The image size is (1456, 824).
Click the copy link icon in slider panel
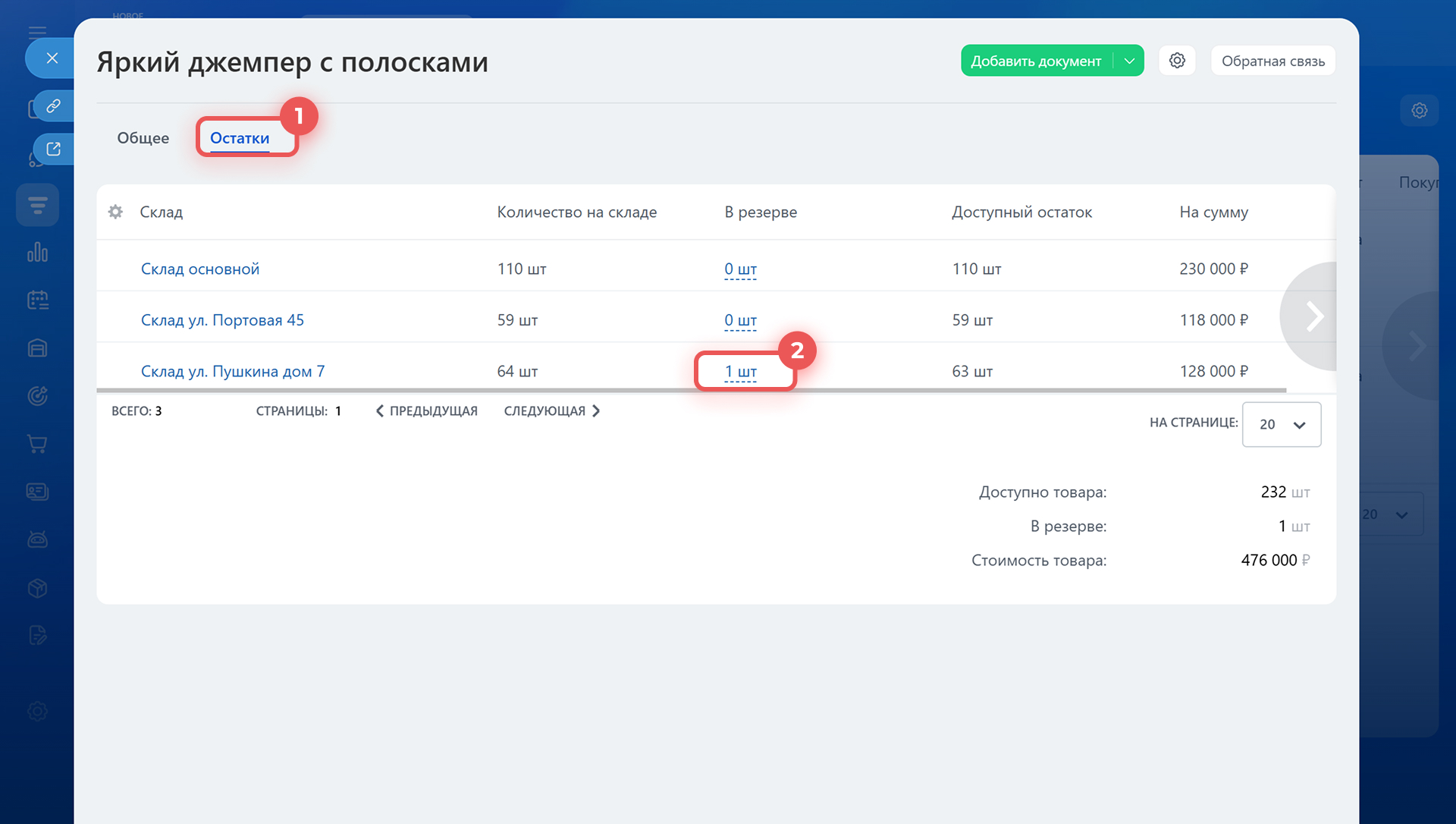(x=53, y=105)
